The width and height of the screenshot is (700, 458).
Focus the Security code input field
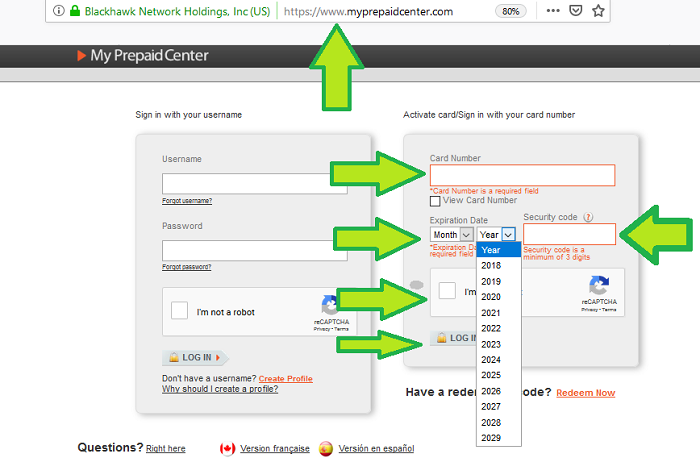[x=569, y=234]
